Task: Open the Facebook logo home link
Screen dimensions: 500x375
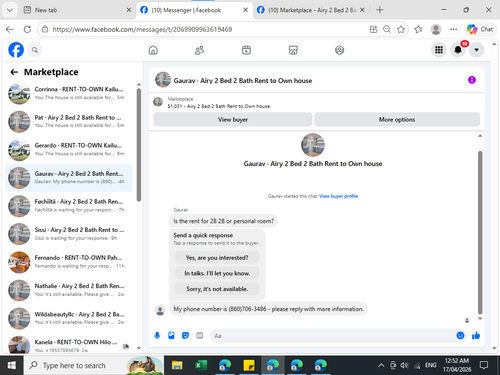Action: (x=16, y=50)
